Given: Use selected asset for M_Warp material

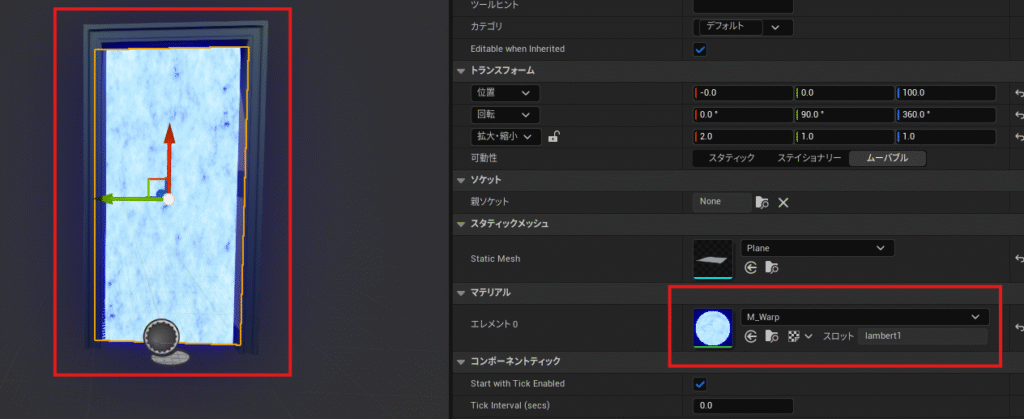Looking at the screenshot, I should 752,336.
